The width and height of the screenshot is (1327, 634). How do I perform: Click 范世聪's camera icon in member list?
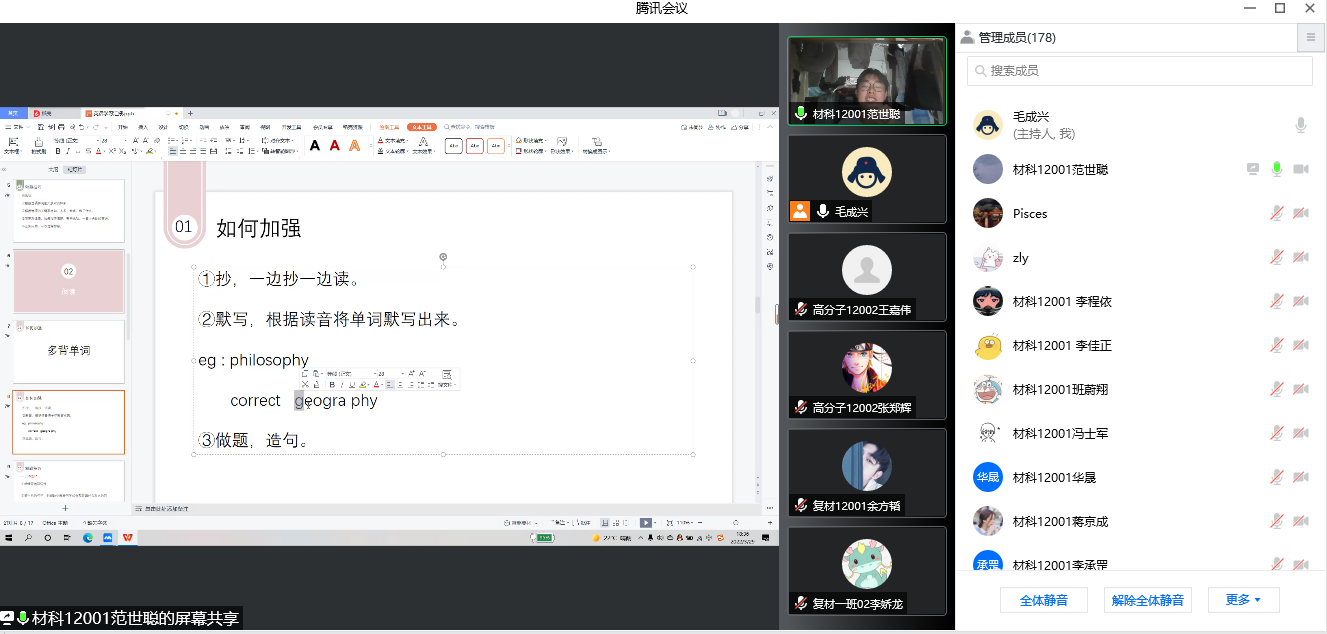click(1300, 170)
